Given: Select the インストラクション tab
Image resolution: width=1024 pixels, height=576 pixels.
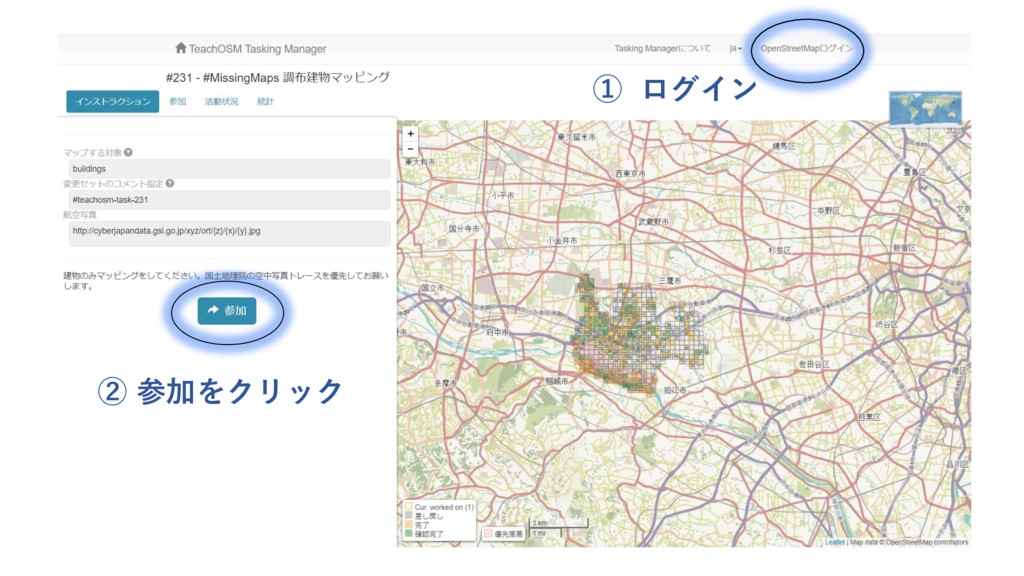Looking at the screenshot, I should click(112, 101).
